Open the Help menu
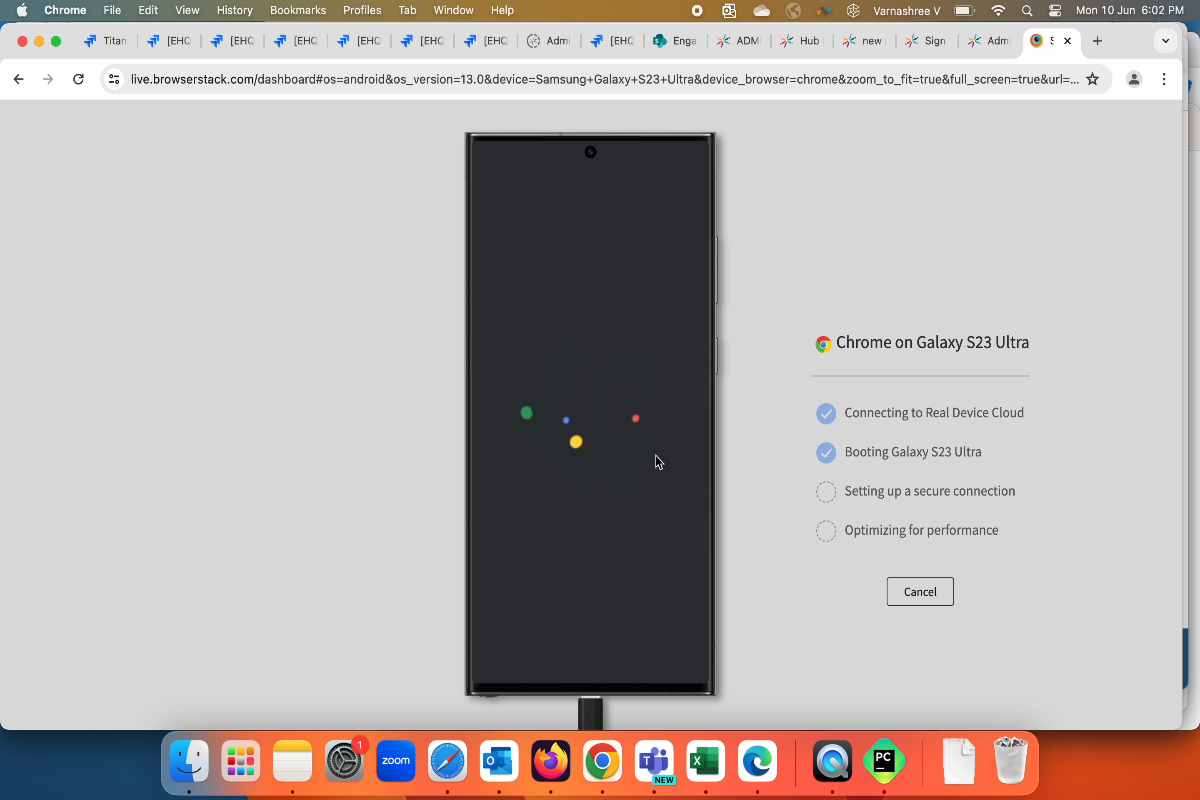 tap(502, 10)
